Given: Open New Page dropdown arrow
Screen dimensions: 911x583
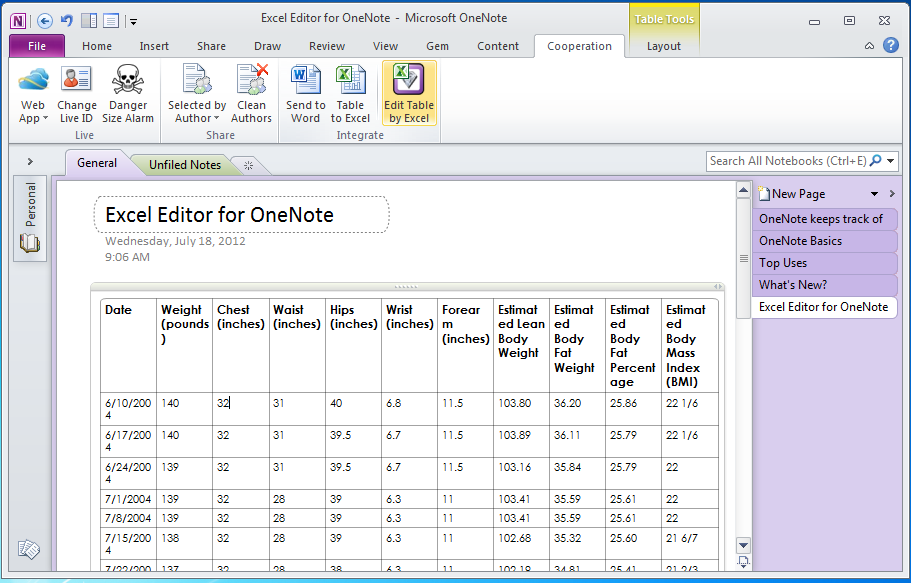Looking at the screenshot, I should (874, 194).
